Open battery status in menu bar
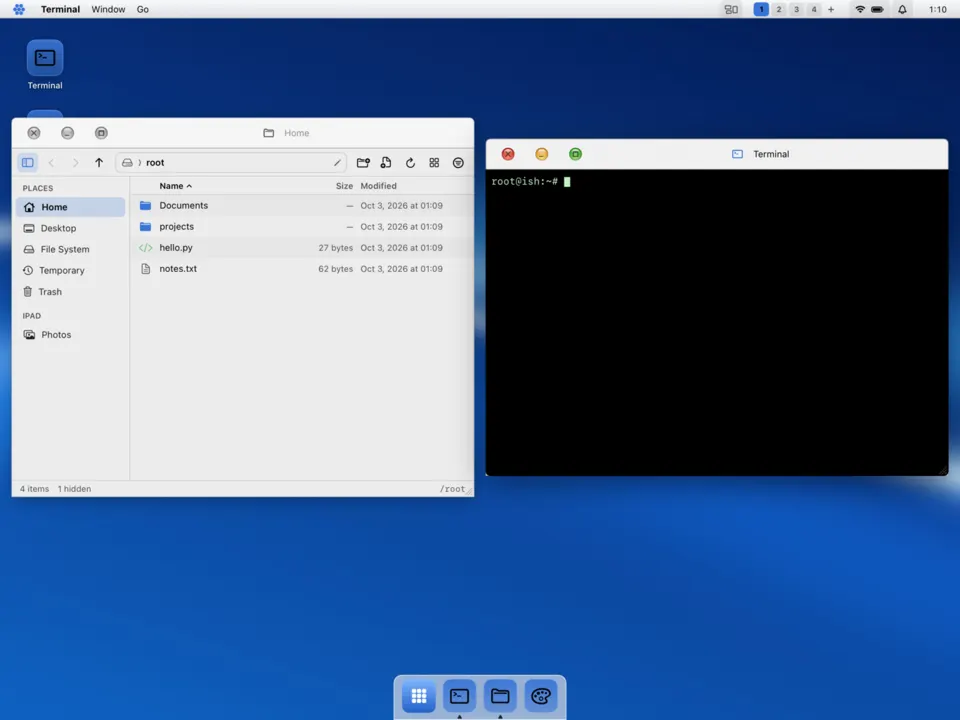This screenshot has width=960, height=720. coord(877,9)
